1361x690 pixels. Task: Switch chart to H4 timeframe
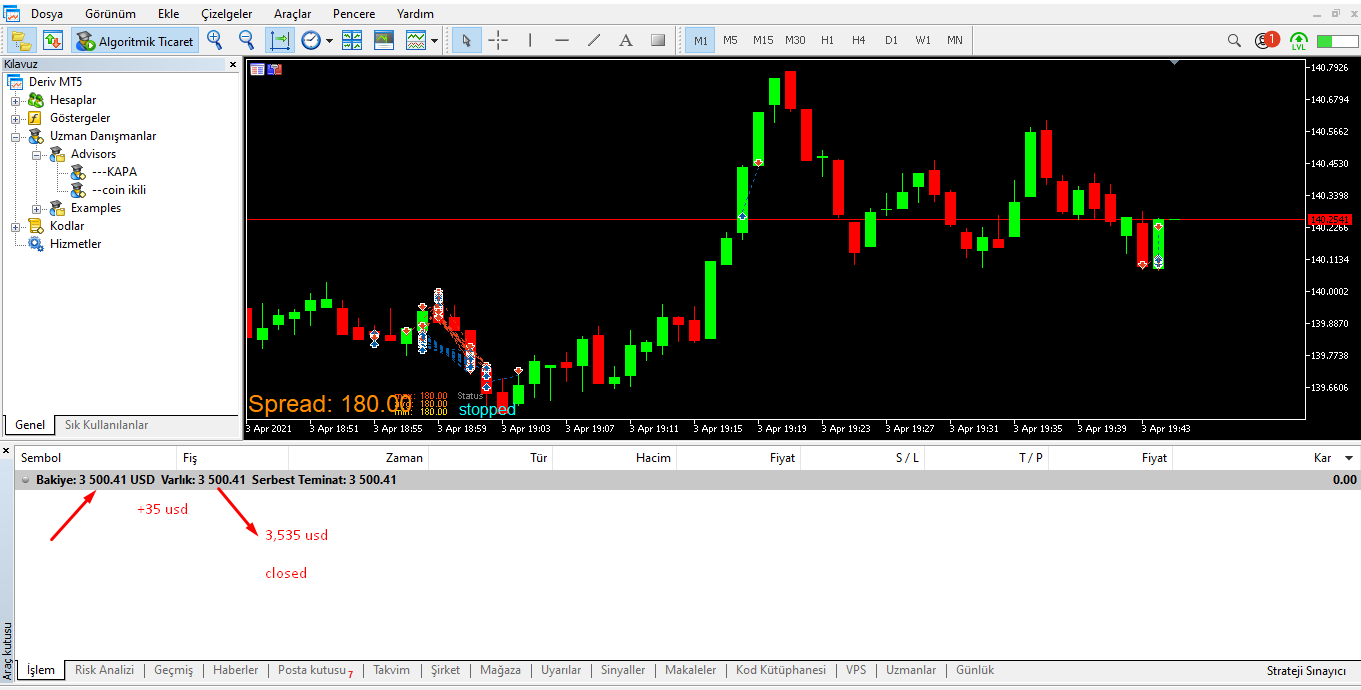point(859,40)
